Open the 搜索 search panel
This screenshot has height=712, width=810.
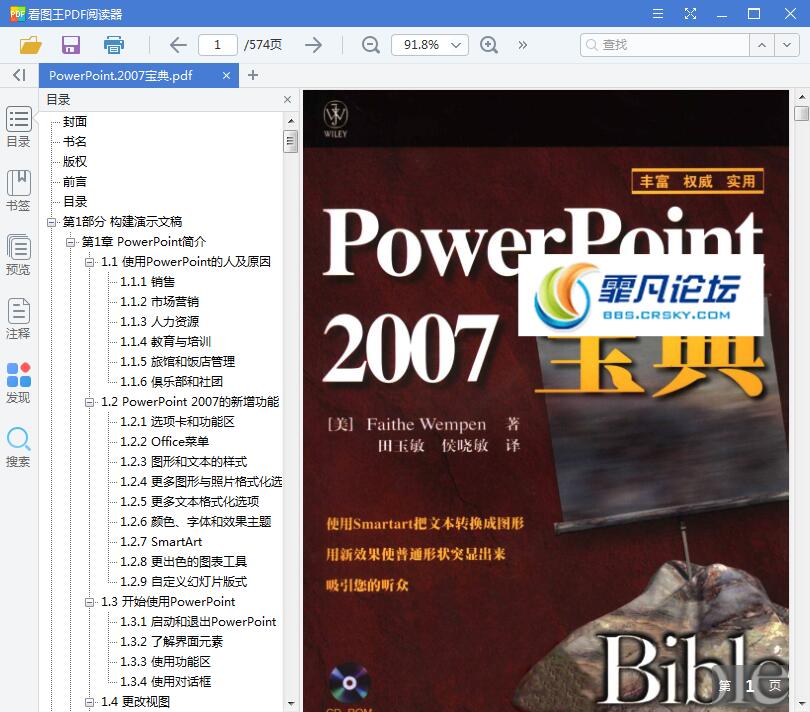click(x=19, y=447)
